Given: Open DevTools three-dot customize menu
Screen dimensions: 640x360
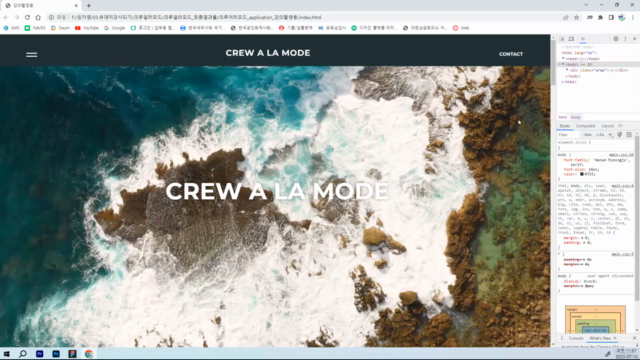Looking at the screenshot, I should click(x=625, y=39).
